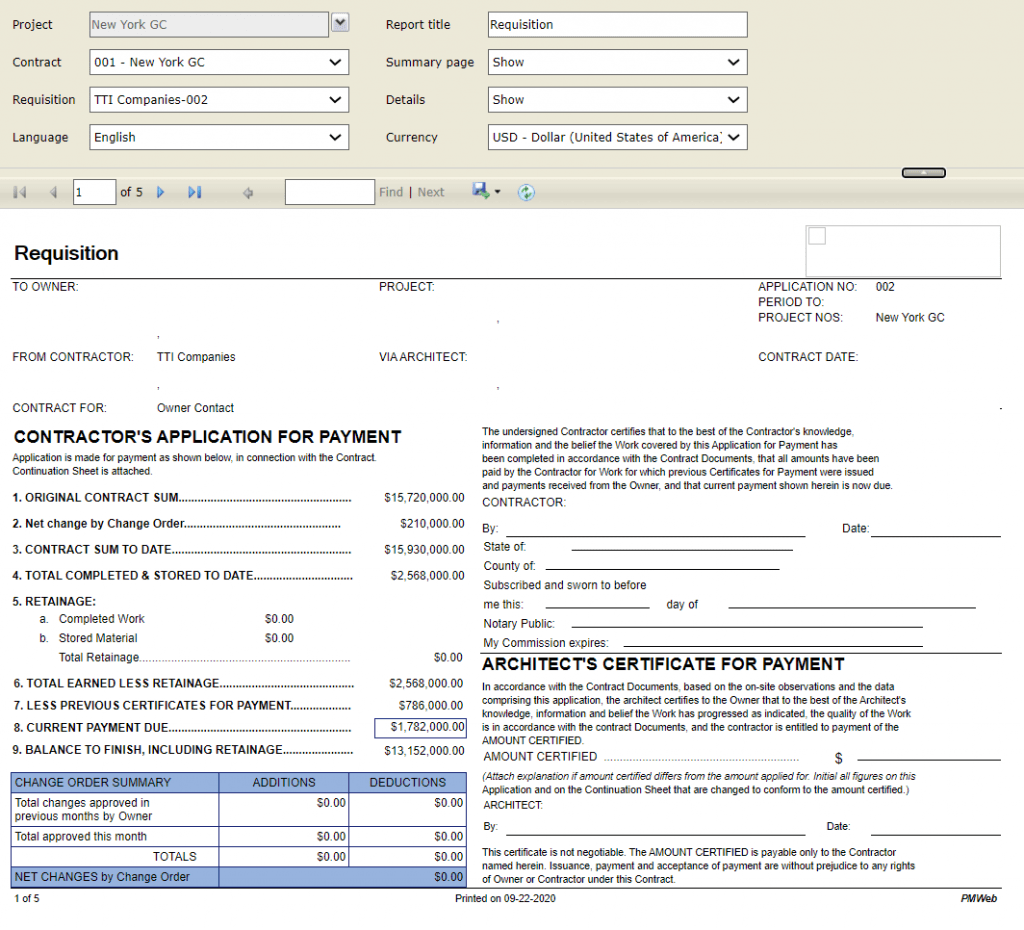Click the $13,152,000.00 balance to finish

click(x=424, y=751)
